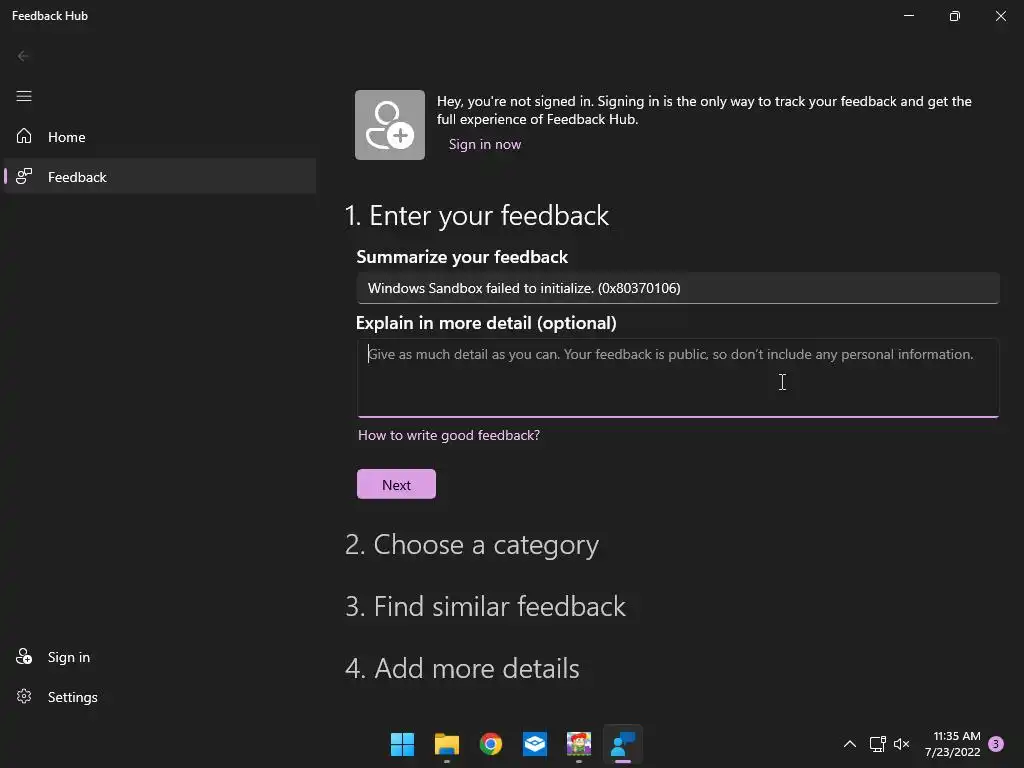Click the Feedback Hub taskbar icon
The height and width of the screenshot is (768, 1024).
point(623,744)
